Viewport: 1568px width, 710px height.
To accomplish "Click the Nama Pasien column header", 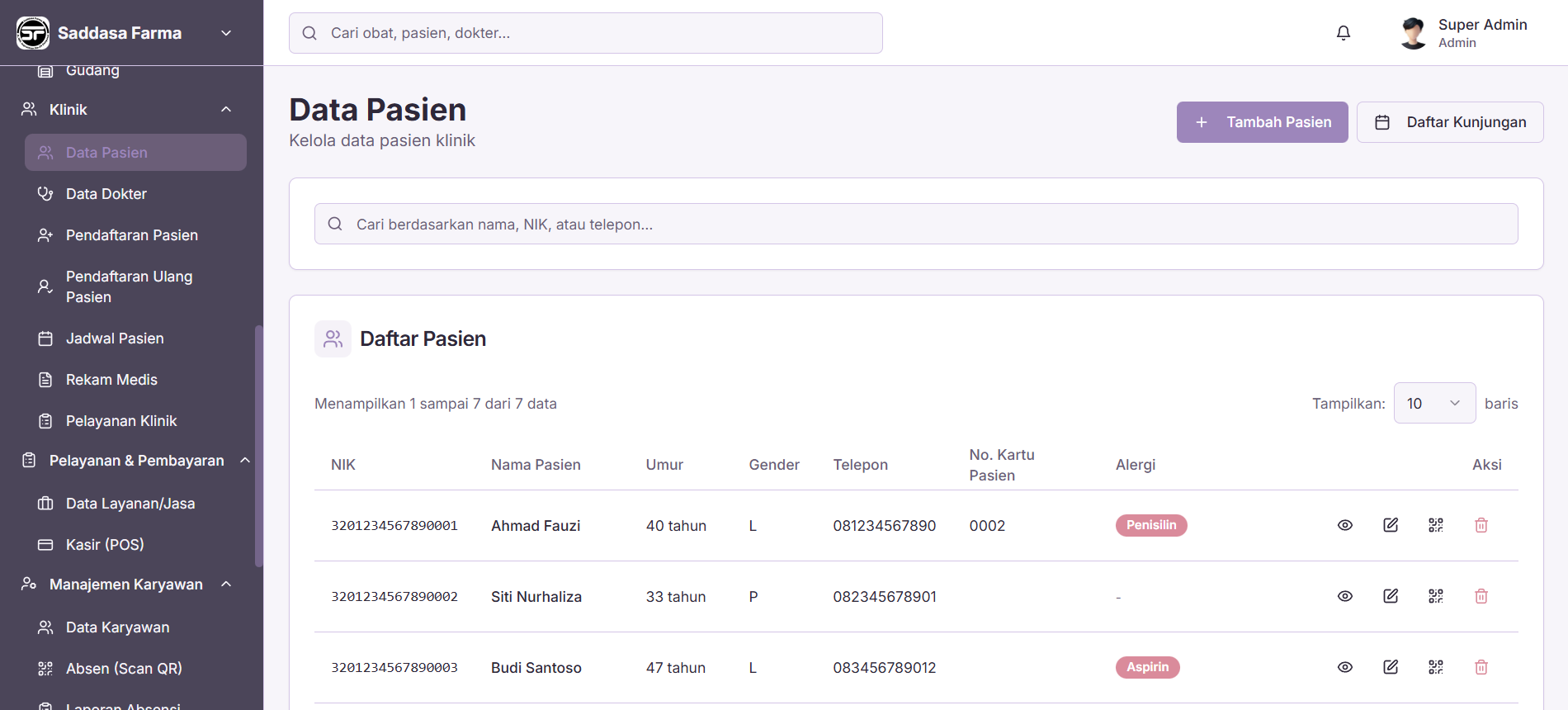I will coord(536,465).
